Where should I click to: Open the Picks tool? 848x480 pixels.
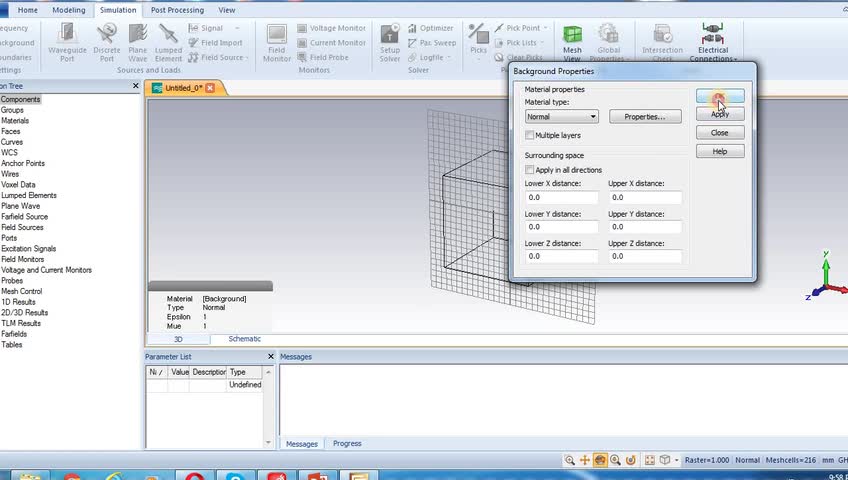point(478,41)
